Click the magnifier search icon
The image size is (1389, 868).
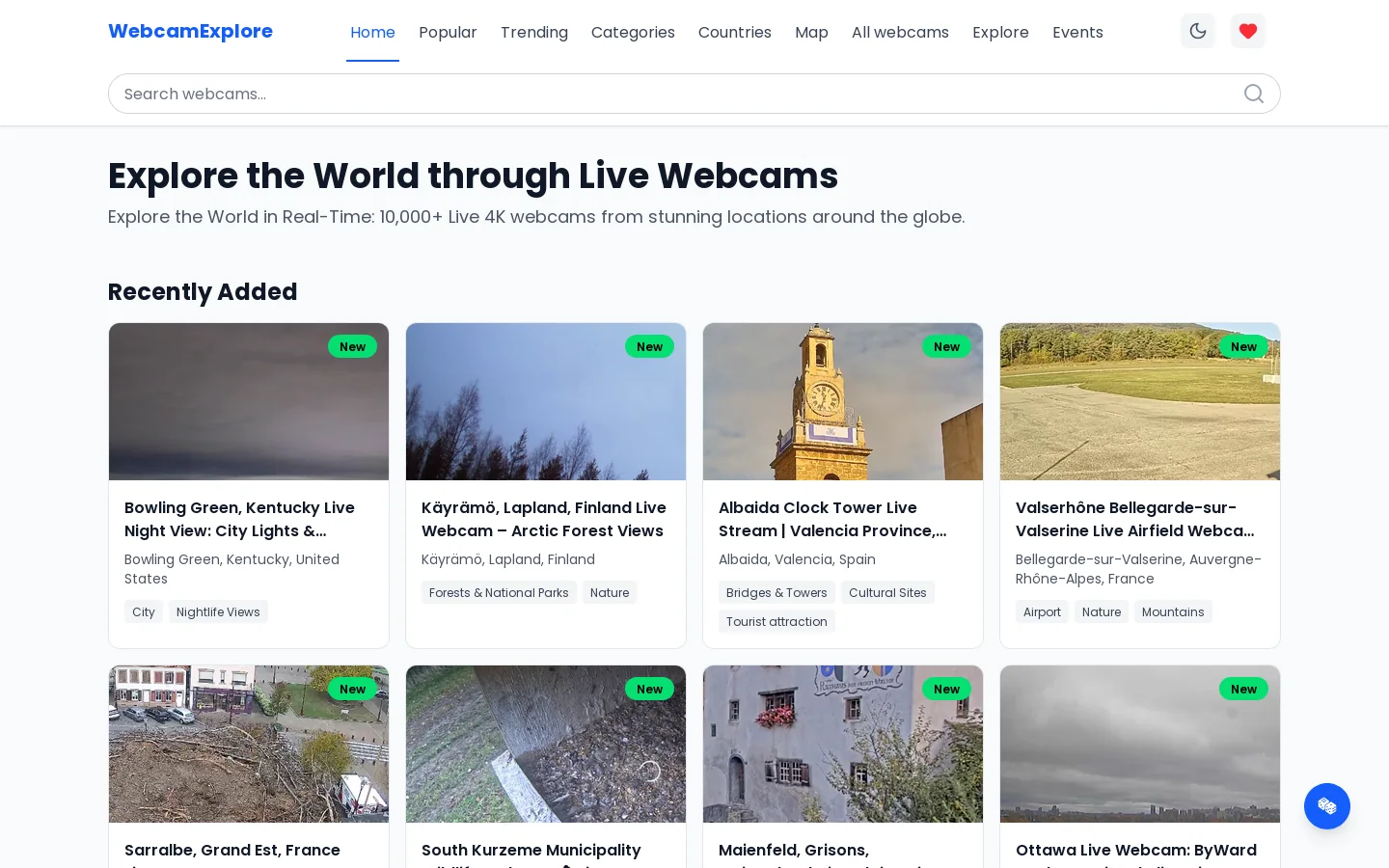pos(1254,94)
